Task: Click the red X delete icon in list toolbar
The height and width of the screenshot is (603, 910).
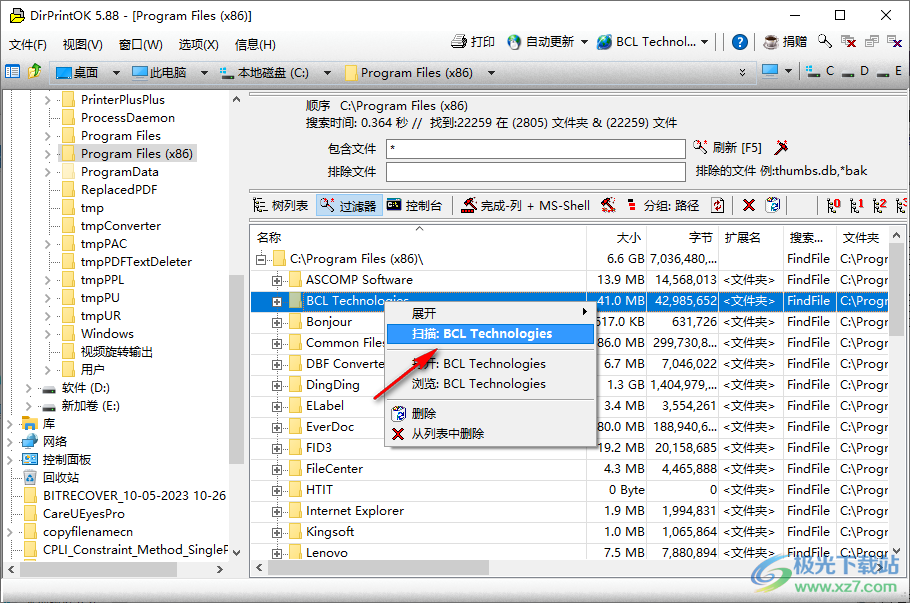Action: 748,205
